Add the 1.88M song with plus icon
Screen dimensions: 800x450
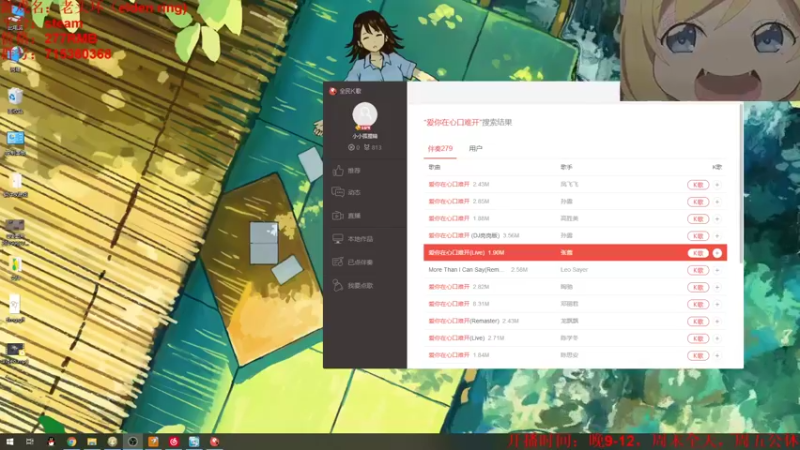(x=717, y=219)
